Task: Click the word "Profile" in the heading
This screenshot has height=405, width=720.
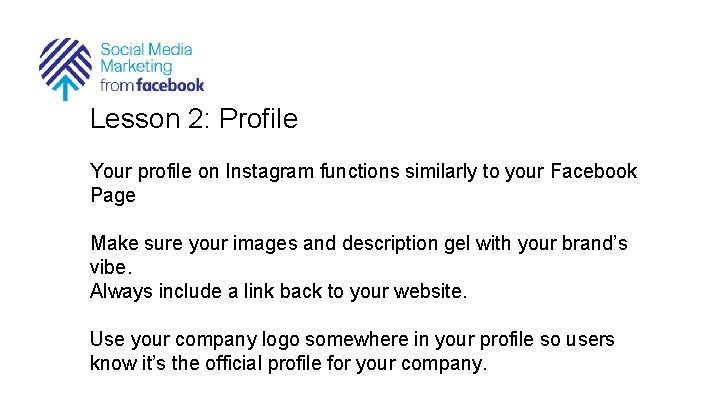Action: pyautogui.click(x=258, y=120)
